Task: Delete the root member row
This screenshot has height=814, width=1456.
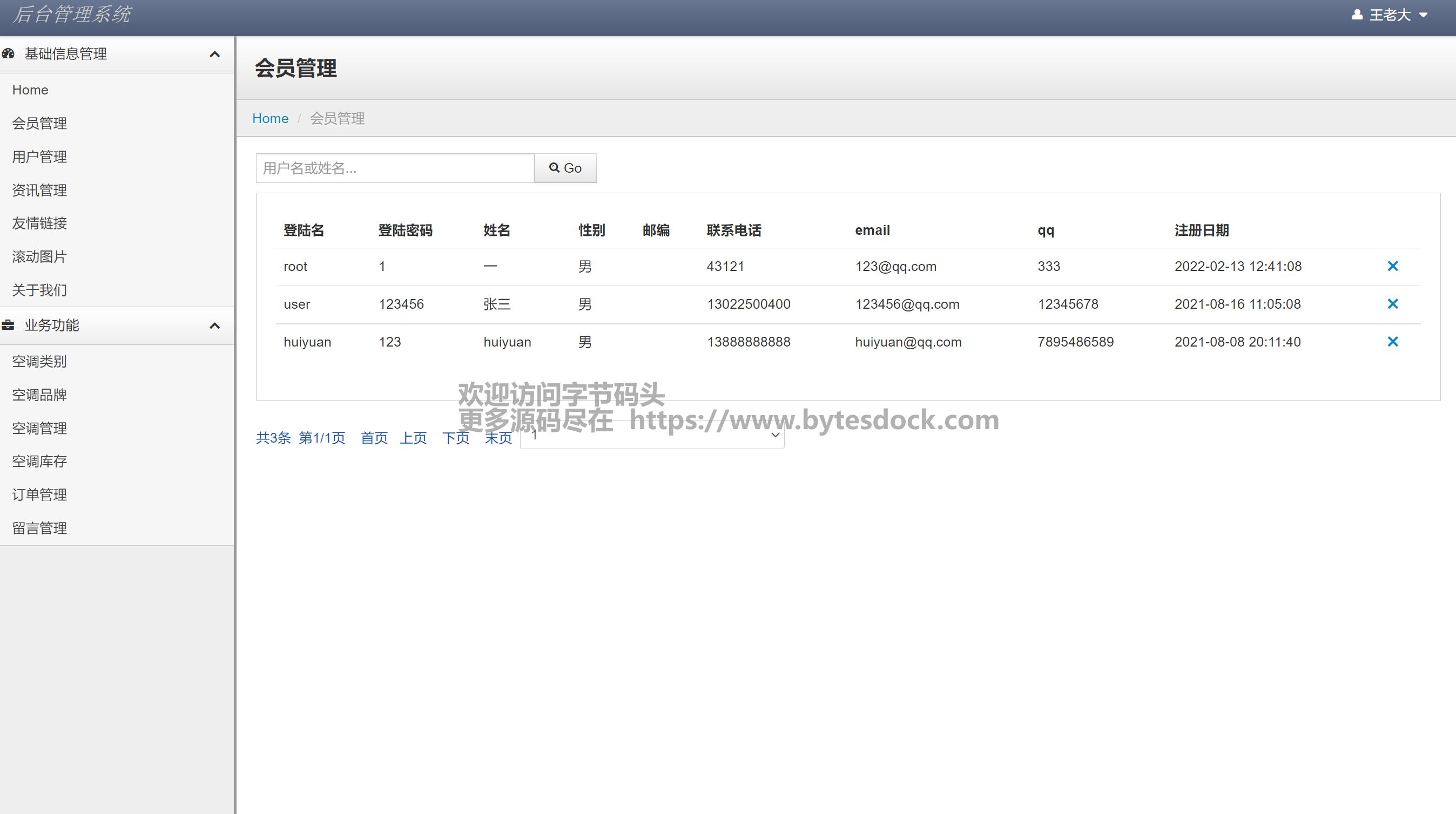Action: 1392,266
